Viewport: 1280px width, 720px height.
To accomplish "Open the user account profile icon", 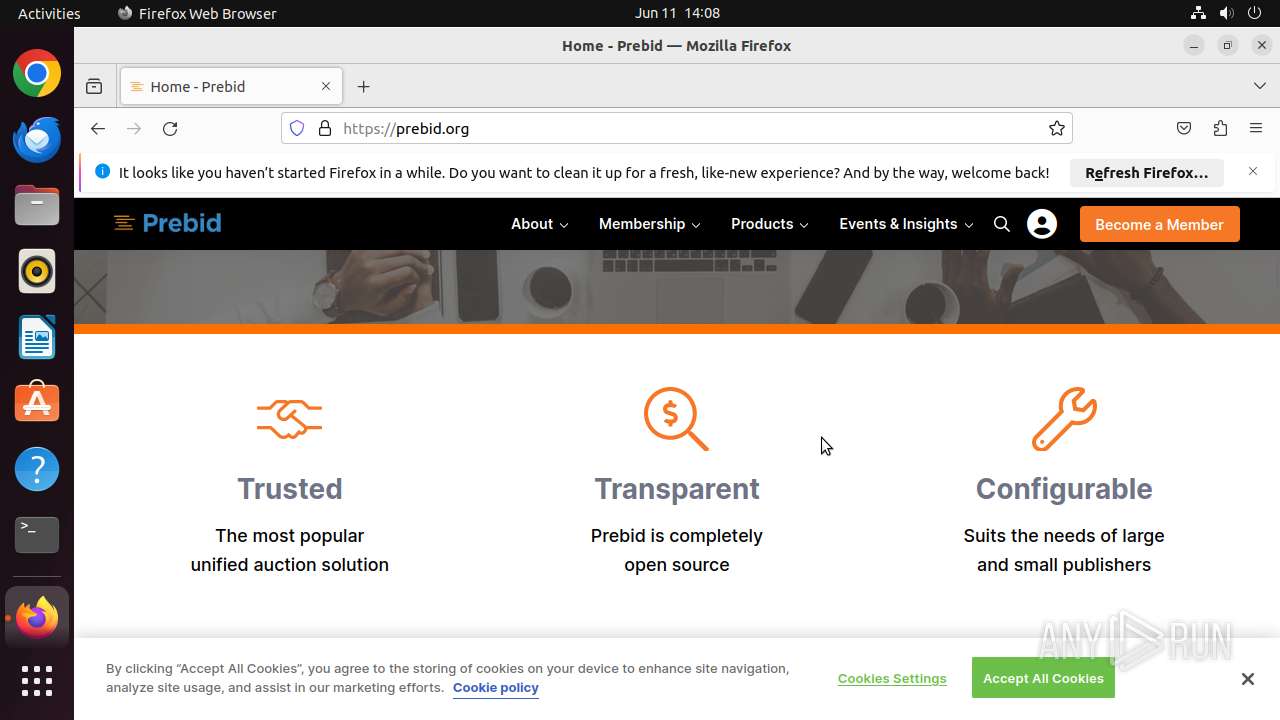I will (x=1041, y=224).
